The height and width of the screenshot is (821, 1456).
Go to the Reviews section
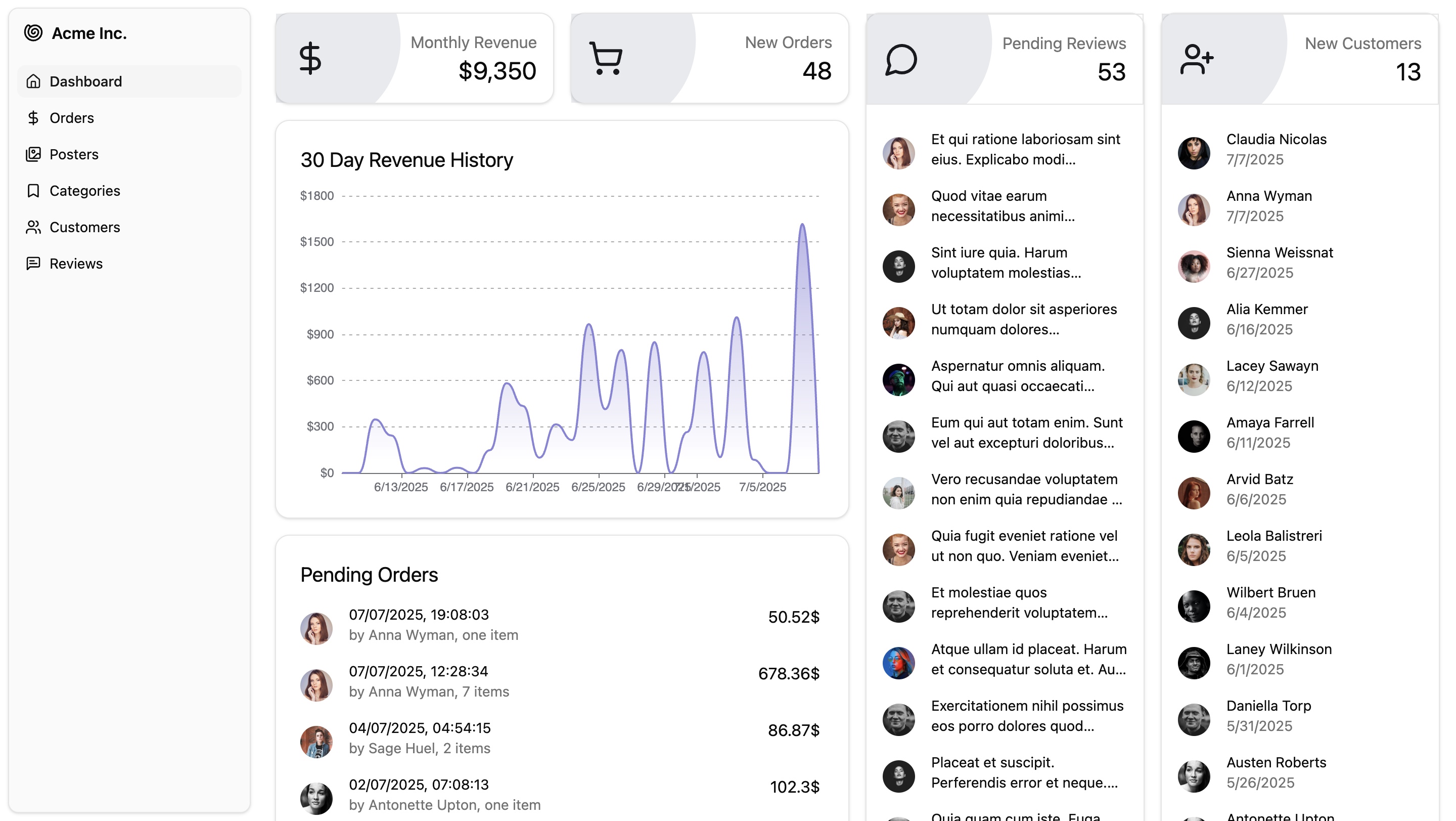pyautogui.click(x=76, y=264)
